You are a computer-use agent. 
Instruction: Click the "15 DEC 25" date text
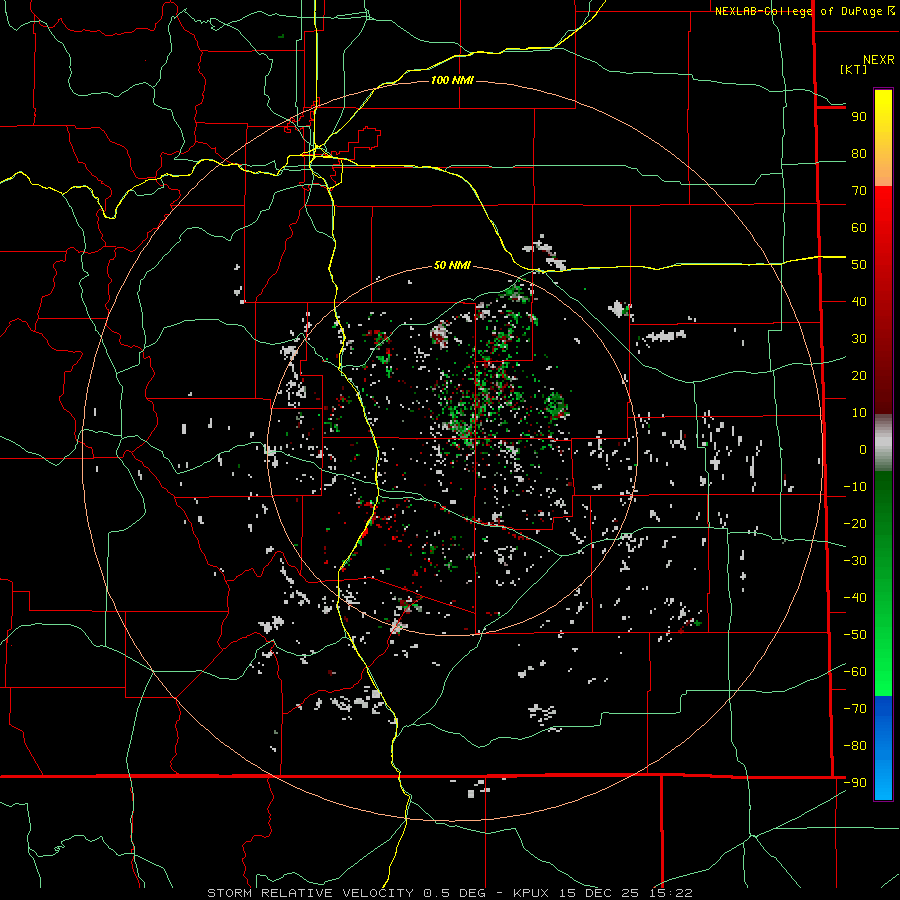point(599,893)
